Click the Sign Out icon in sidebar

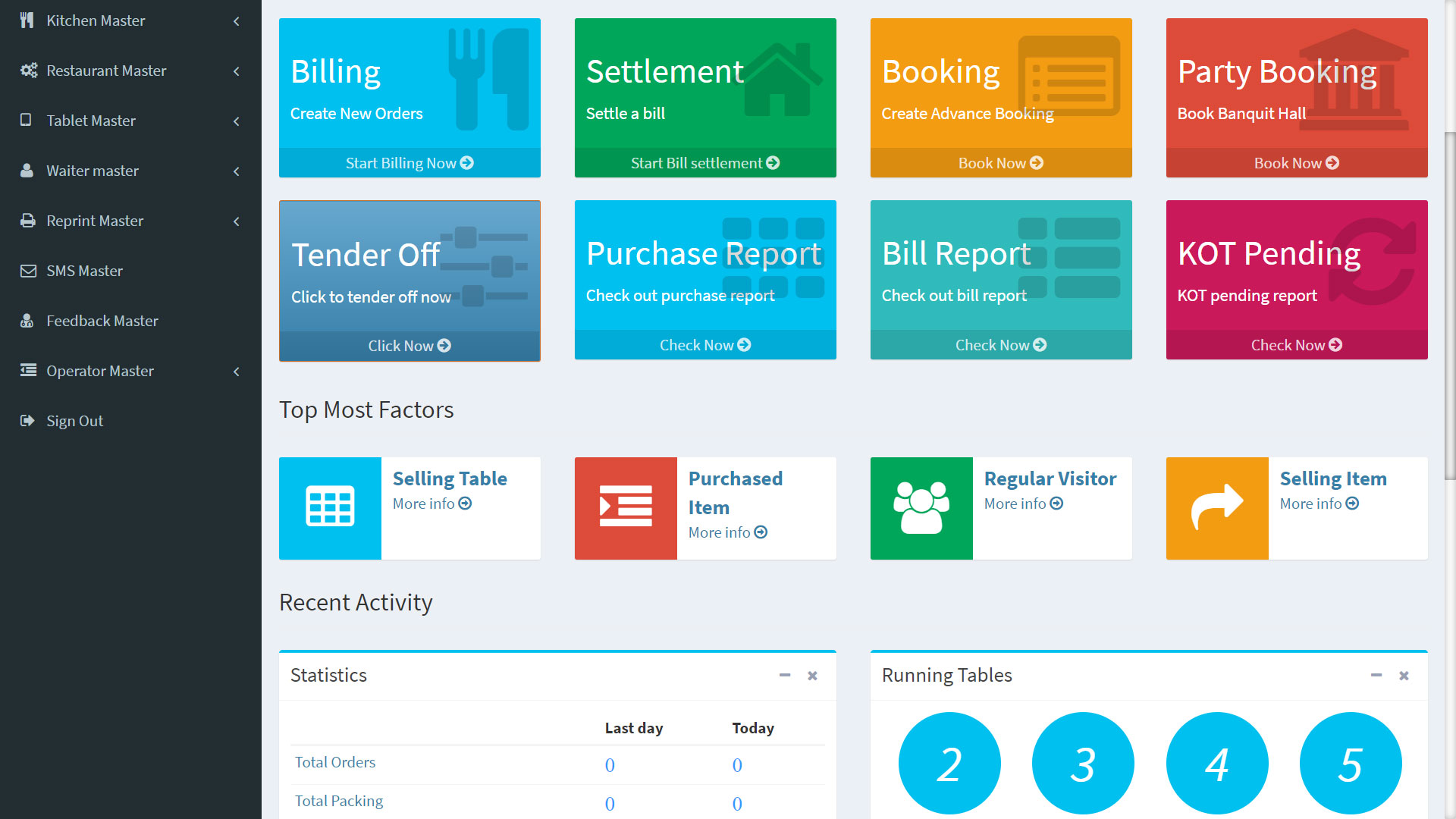(28, 421)
